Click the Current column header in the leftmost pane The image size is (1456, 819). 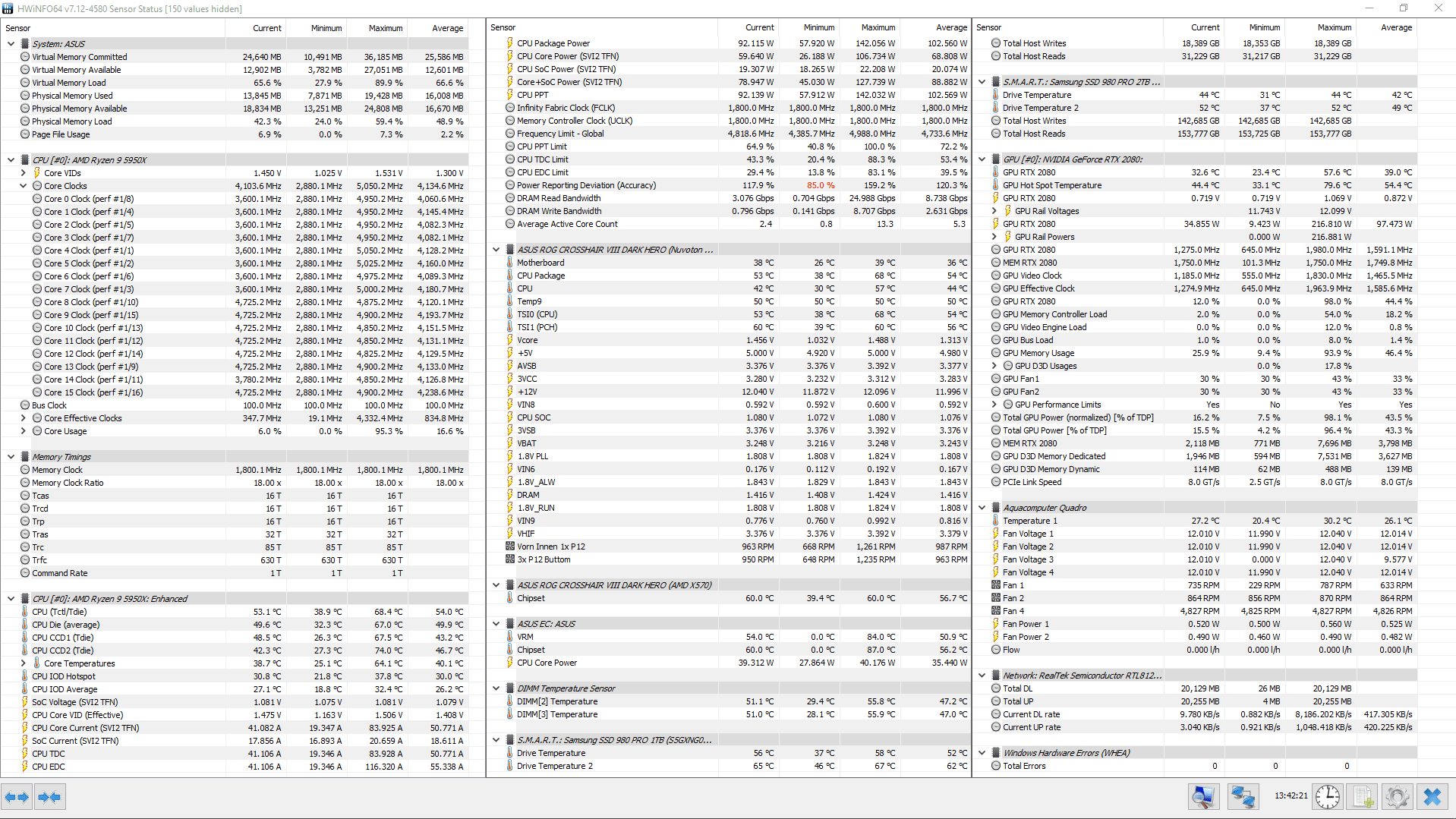(x=255, y=28)
